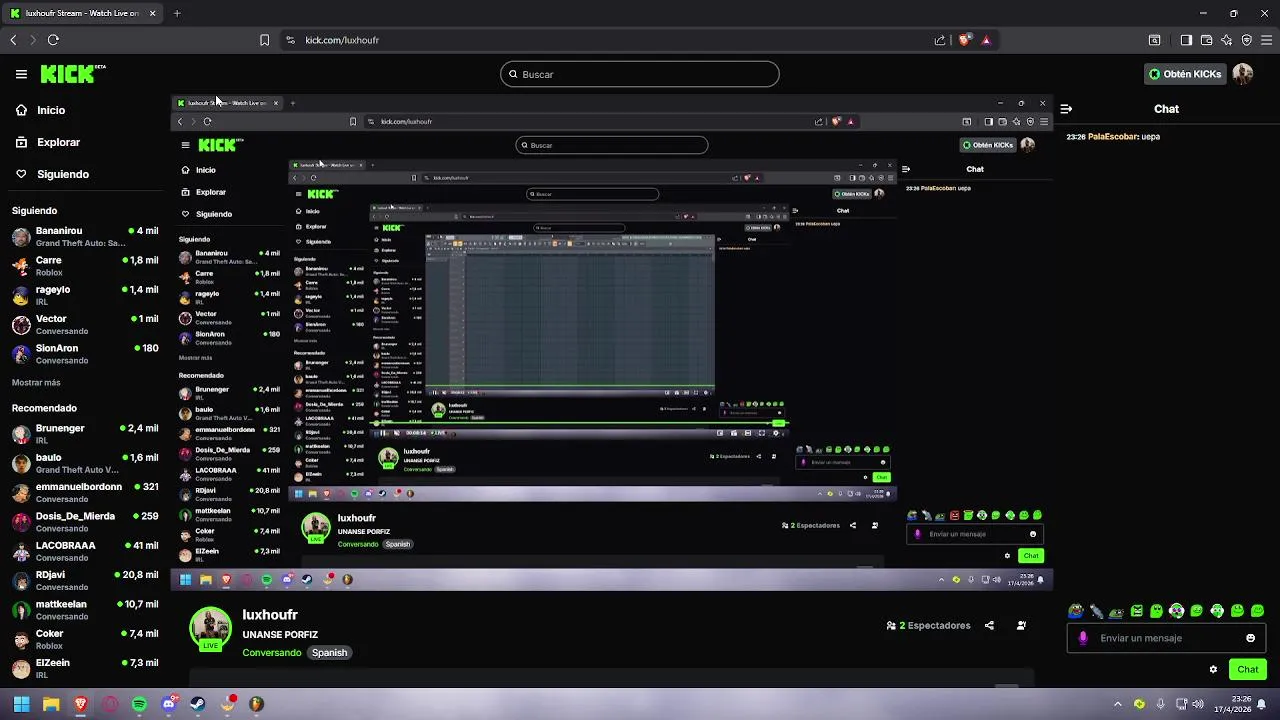Click the Brave Shields lion icon
Viewport: 1280px width, 720px height.
[964, 40]
